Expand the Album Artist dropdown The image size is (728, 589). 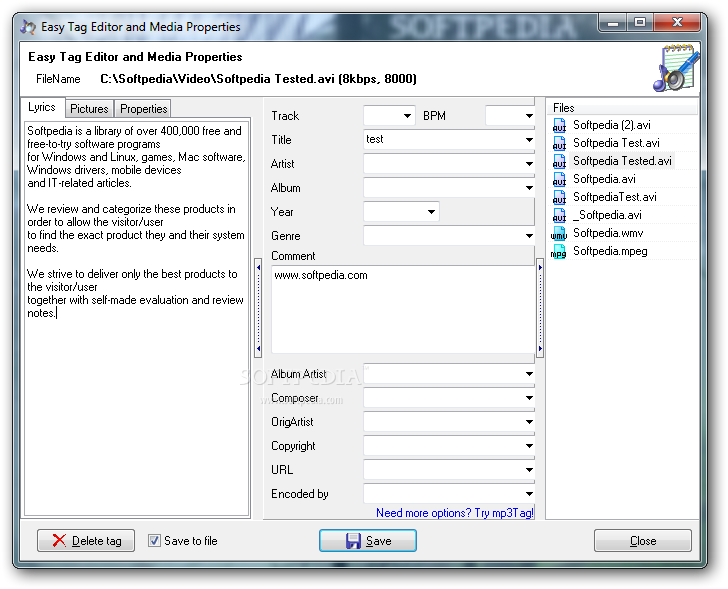point(529,374)
